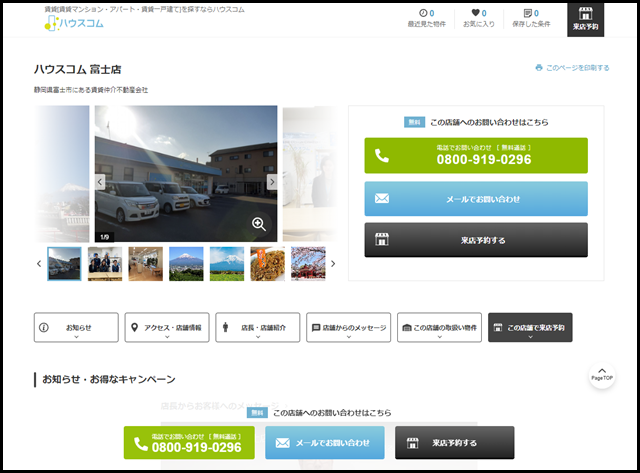Click 来店予約する in right panel
640x473 pixels.
pos(476,240)
